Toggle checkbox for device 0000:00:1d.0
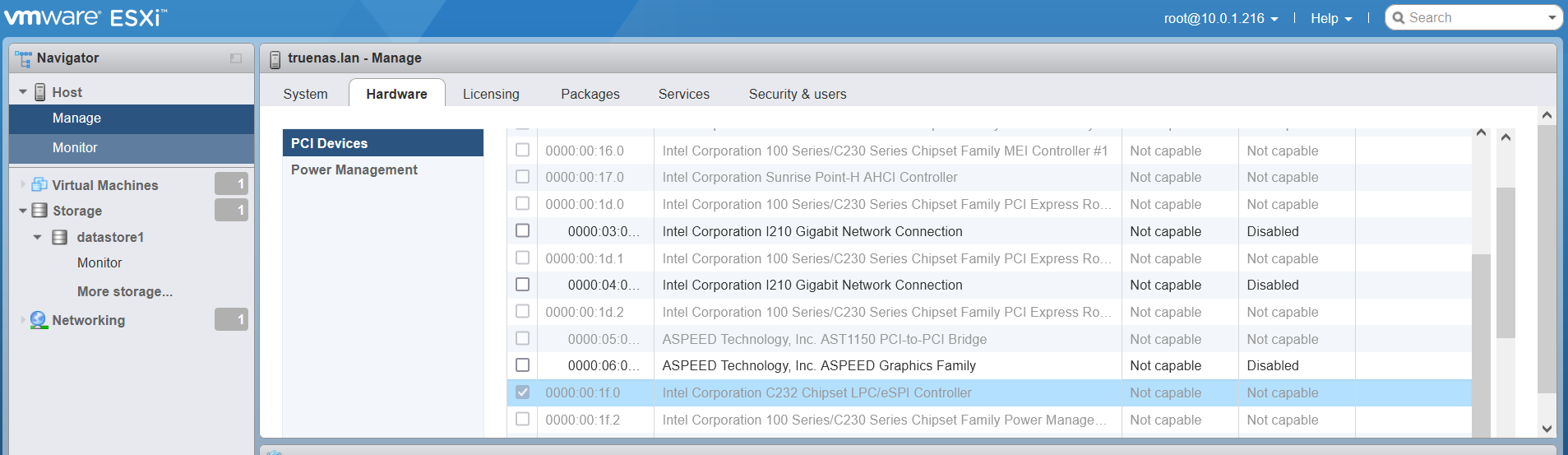Viewport: 1568px width, 455px height. click(522, 203)
